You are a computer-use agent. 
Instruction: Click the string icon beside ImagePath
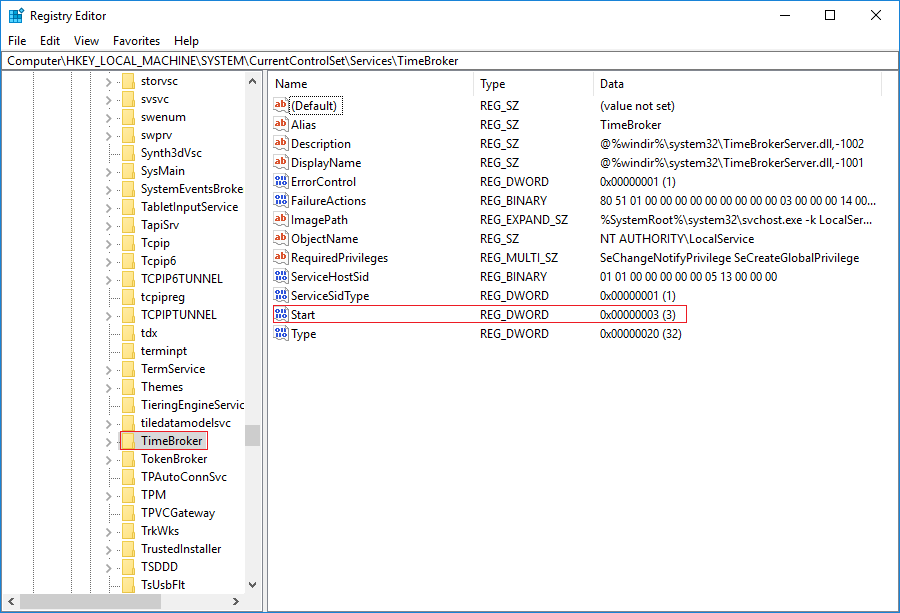[x=281, y=220]
